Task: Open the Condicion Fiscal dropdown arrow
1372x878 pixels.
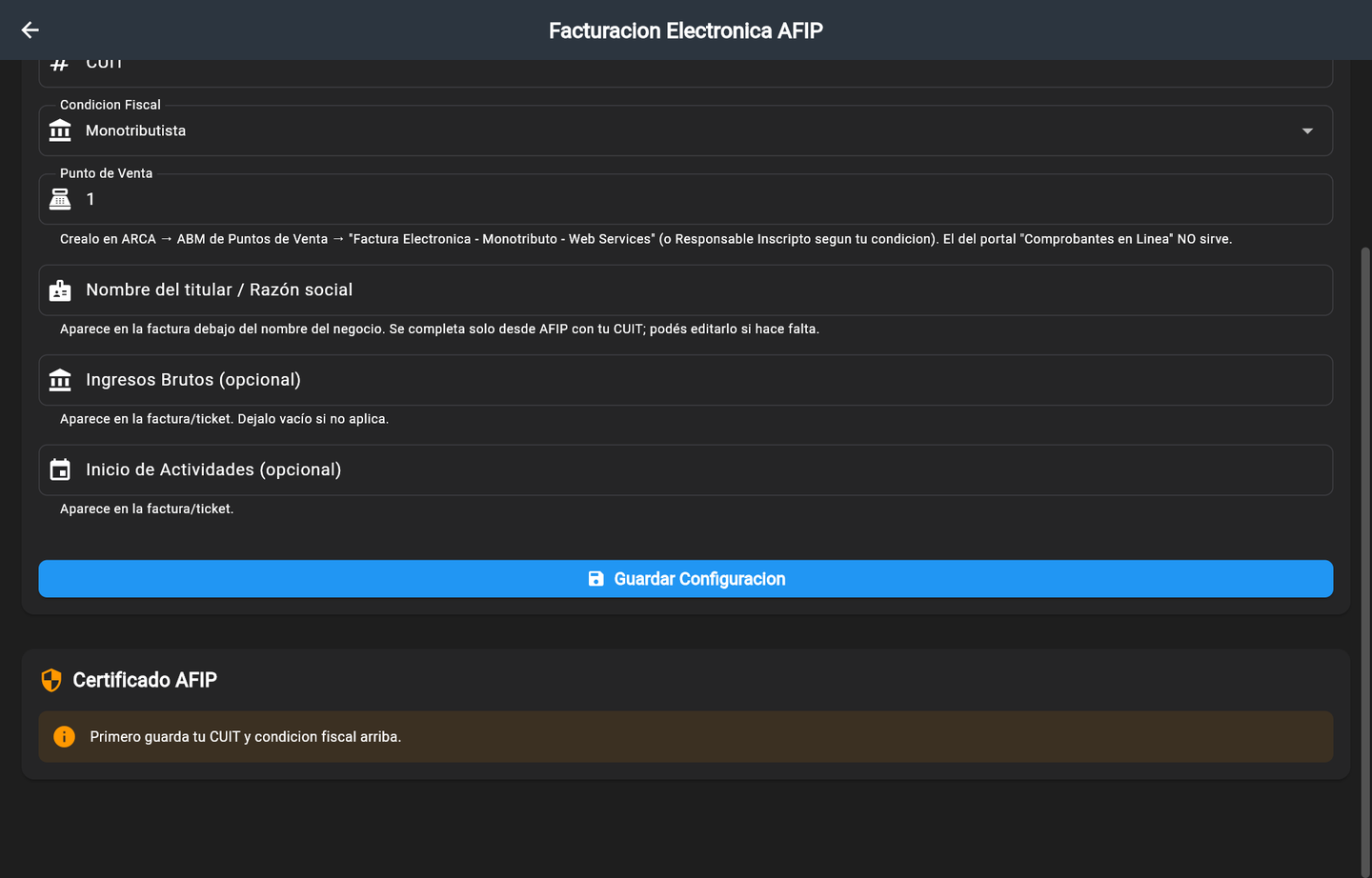Action: click(1307, 130)
